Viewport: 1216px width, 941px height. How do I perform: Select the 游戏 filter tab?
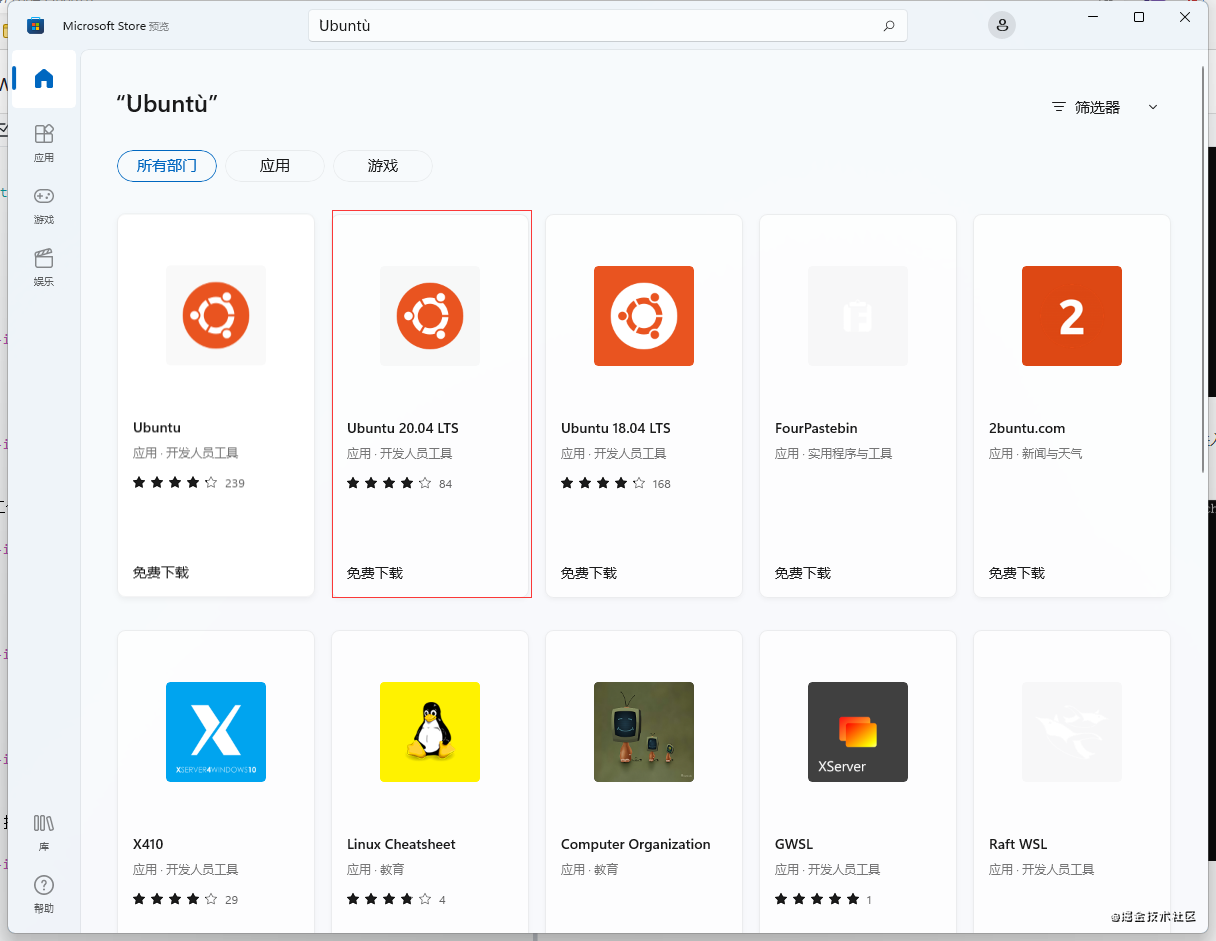click(x=383, y=166)
